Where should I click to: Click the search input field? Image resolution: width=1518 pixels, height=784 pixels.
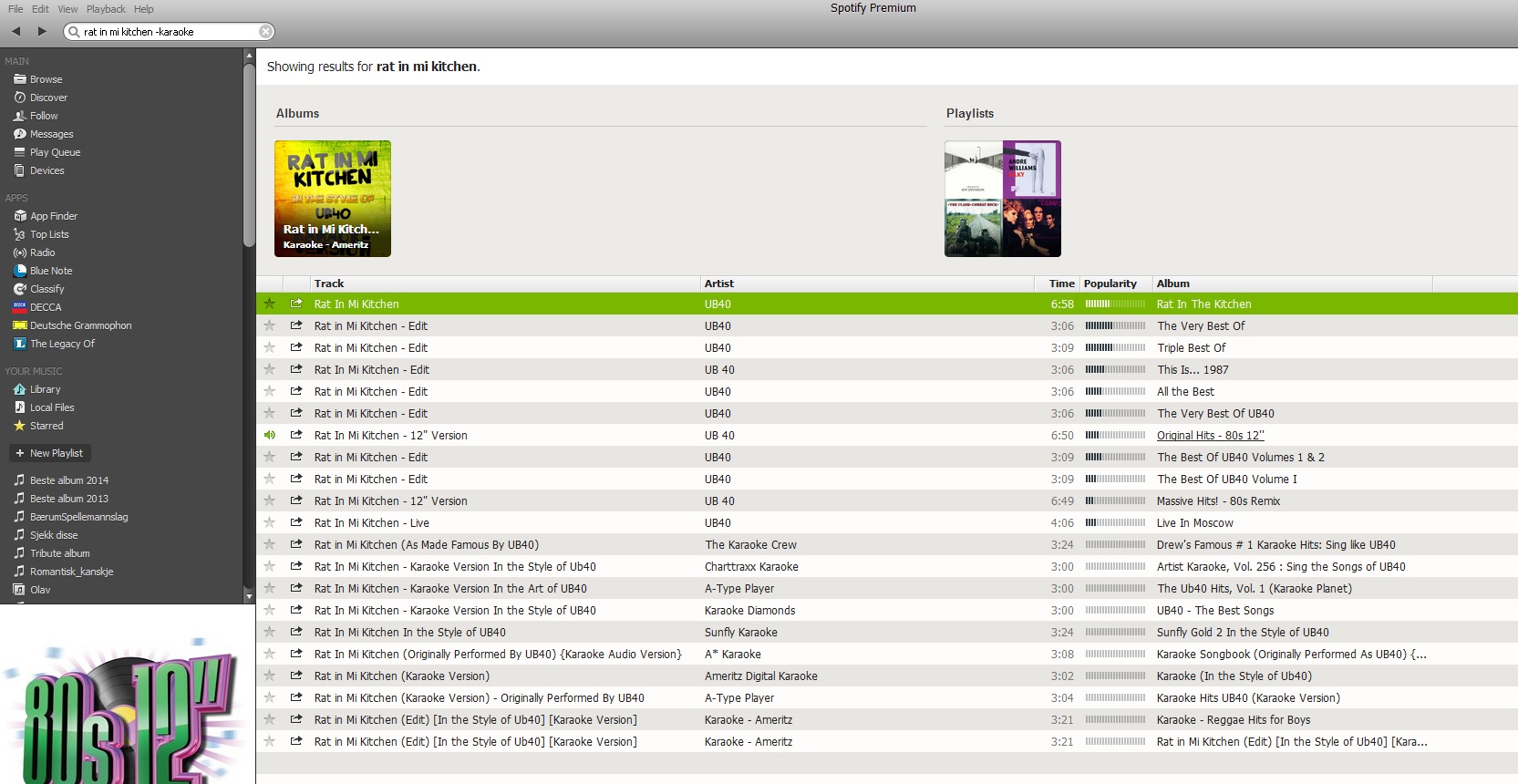[x=170, y=32]
